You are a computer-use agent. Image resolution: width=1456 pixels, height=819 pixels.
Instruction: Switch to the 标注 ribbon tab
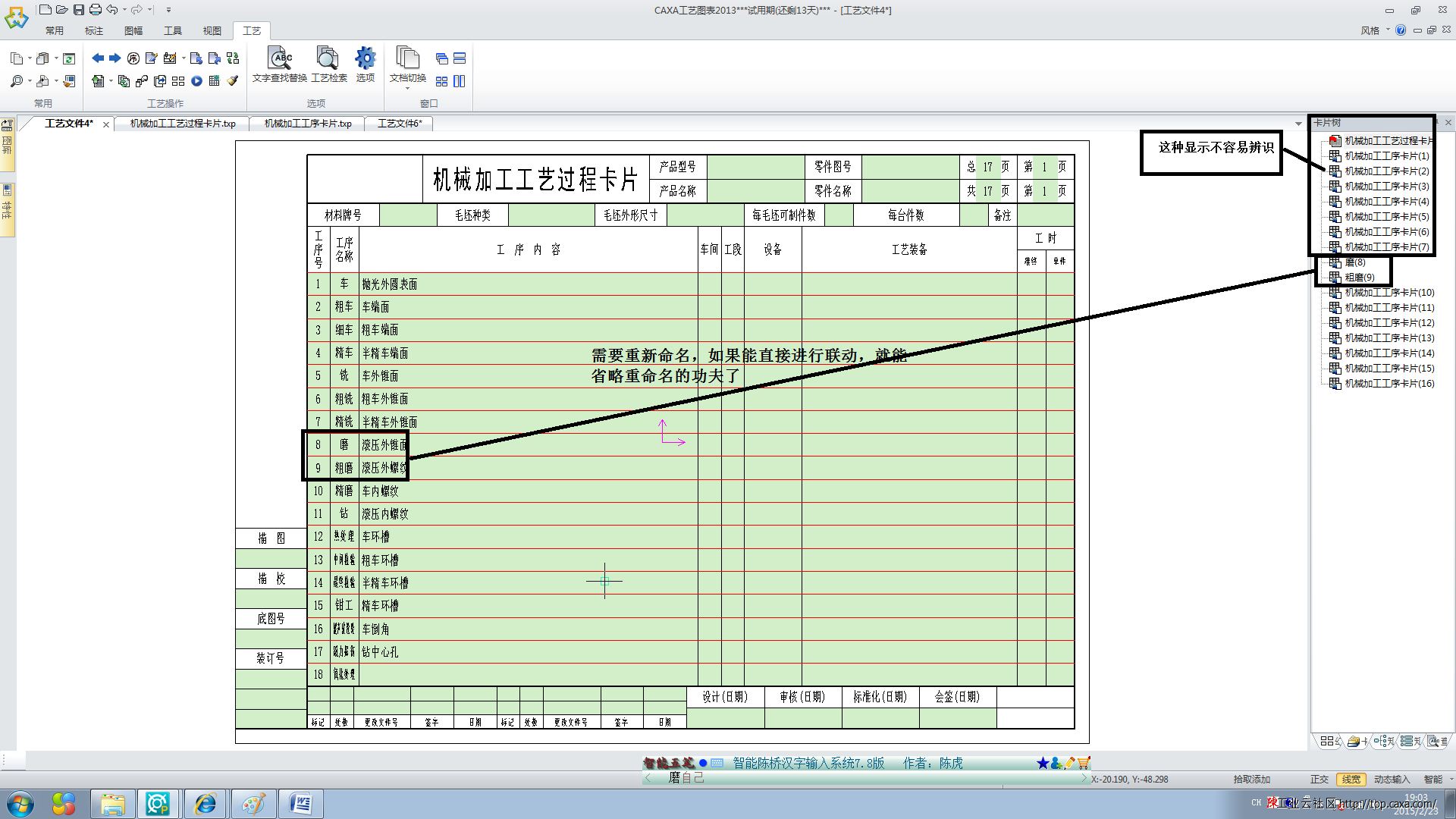click(x=93, y=30)
